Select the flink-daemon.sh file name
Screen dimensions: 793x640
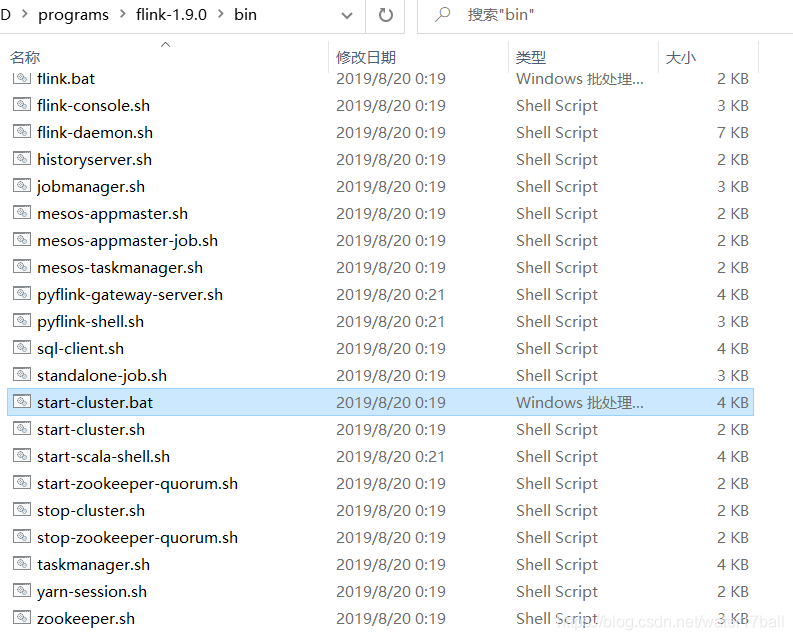click(95, 132)
